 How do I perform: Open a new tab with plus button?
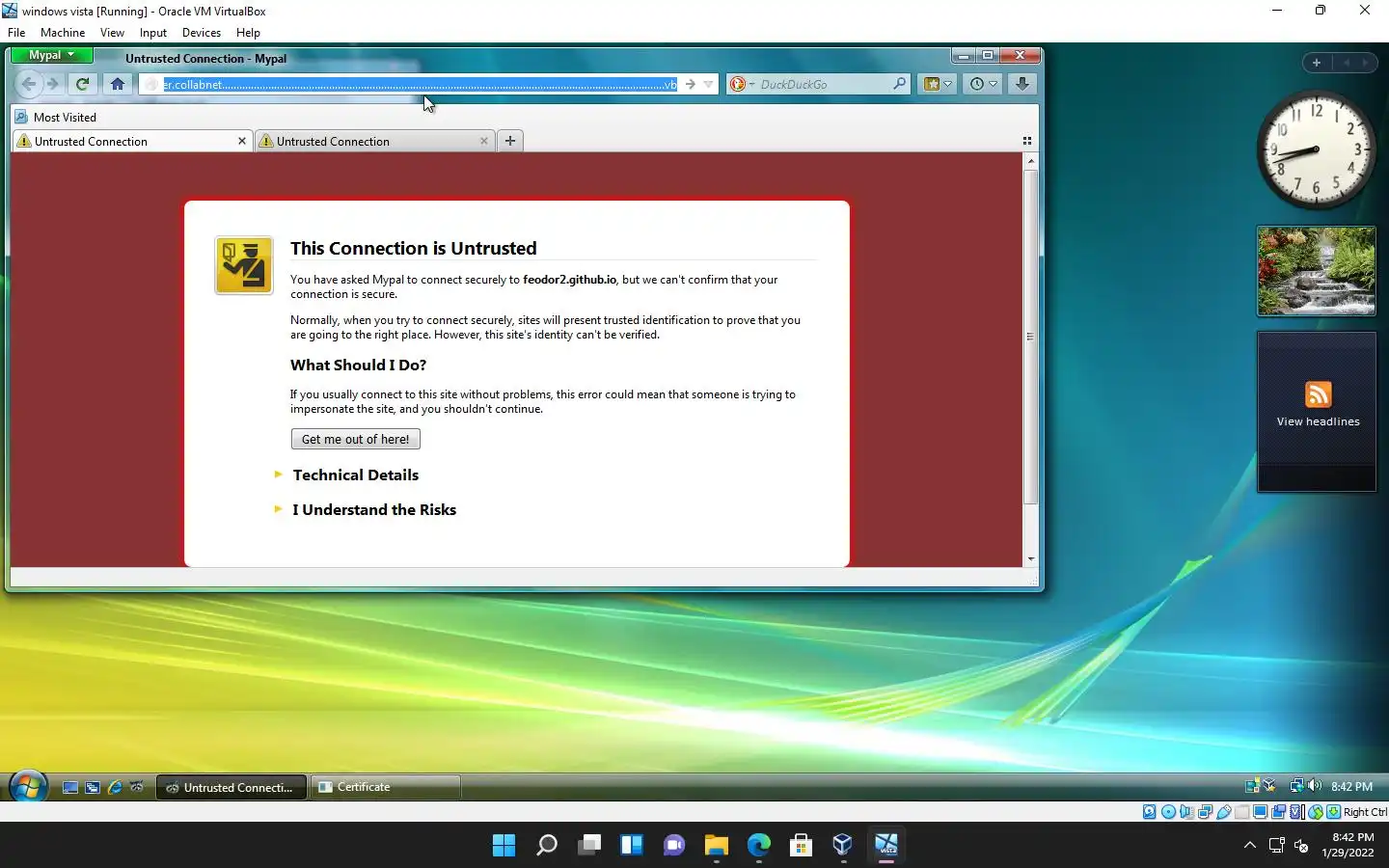(x=509, y=141)
